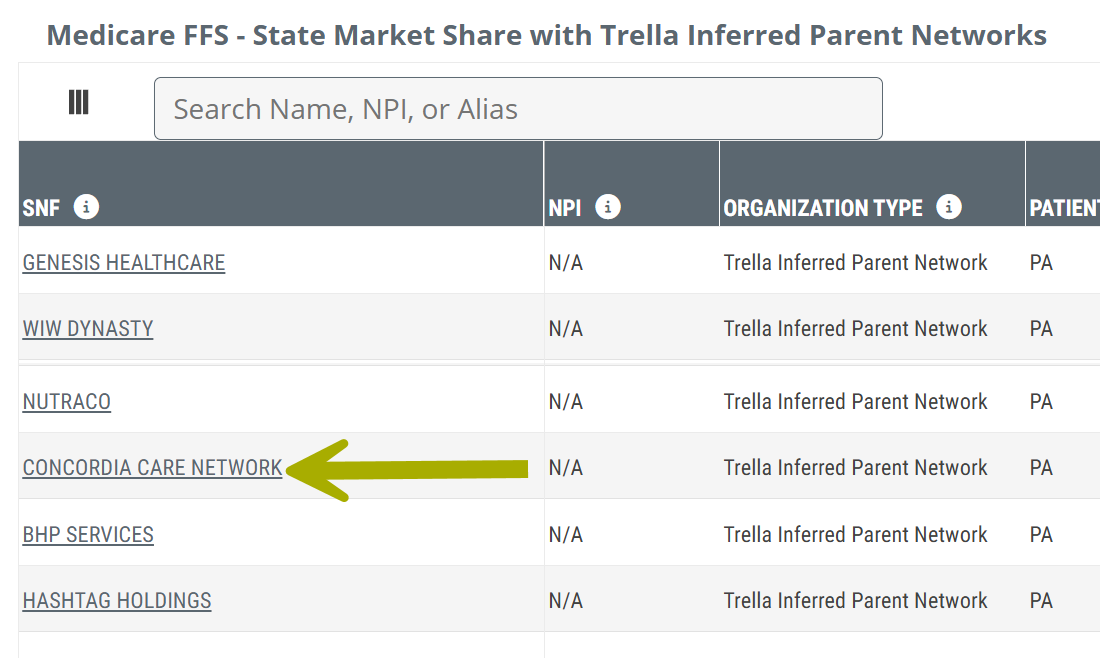Sort by the NPI column header

(565, 208)
